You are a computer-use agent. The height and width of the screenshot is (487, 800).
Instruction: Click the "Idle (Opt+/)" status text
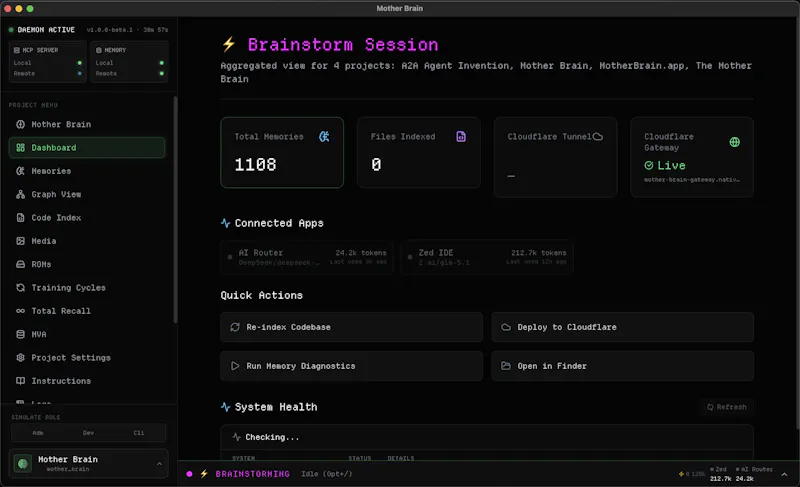coord(327,474)
